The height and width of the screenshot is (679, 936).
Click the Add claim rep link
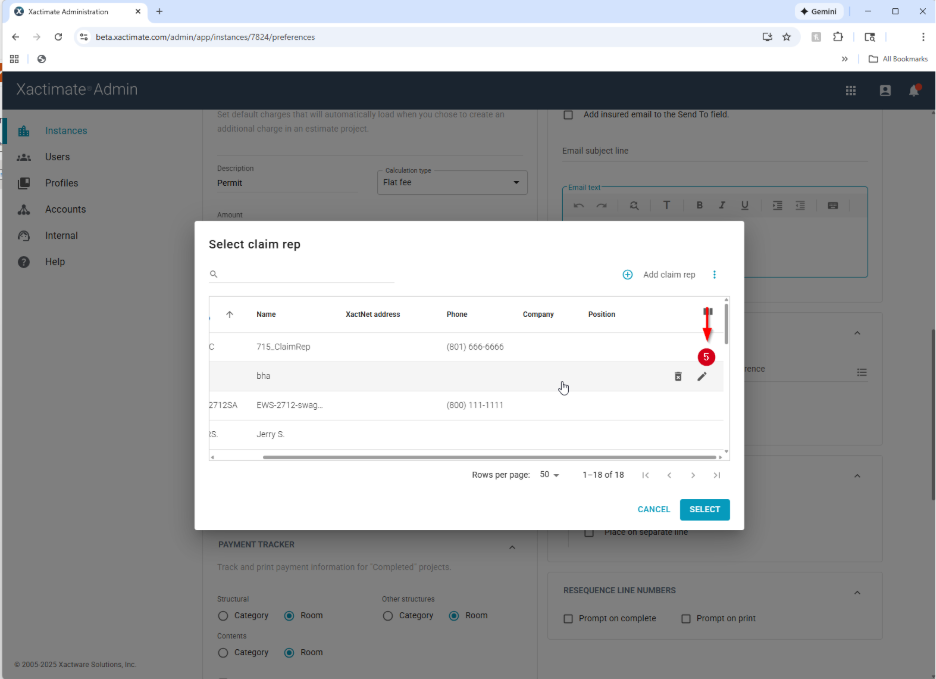[x=669, y=275]
